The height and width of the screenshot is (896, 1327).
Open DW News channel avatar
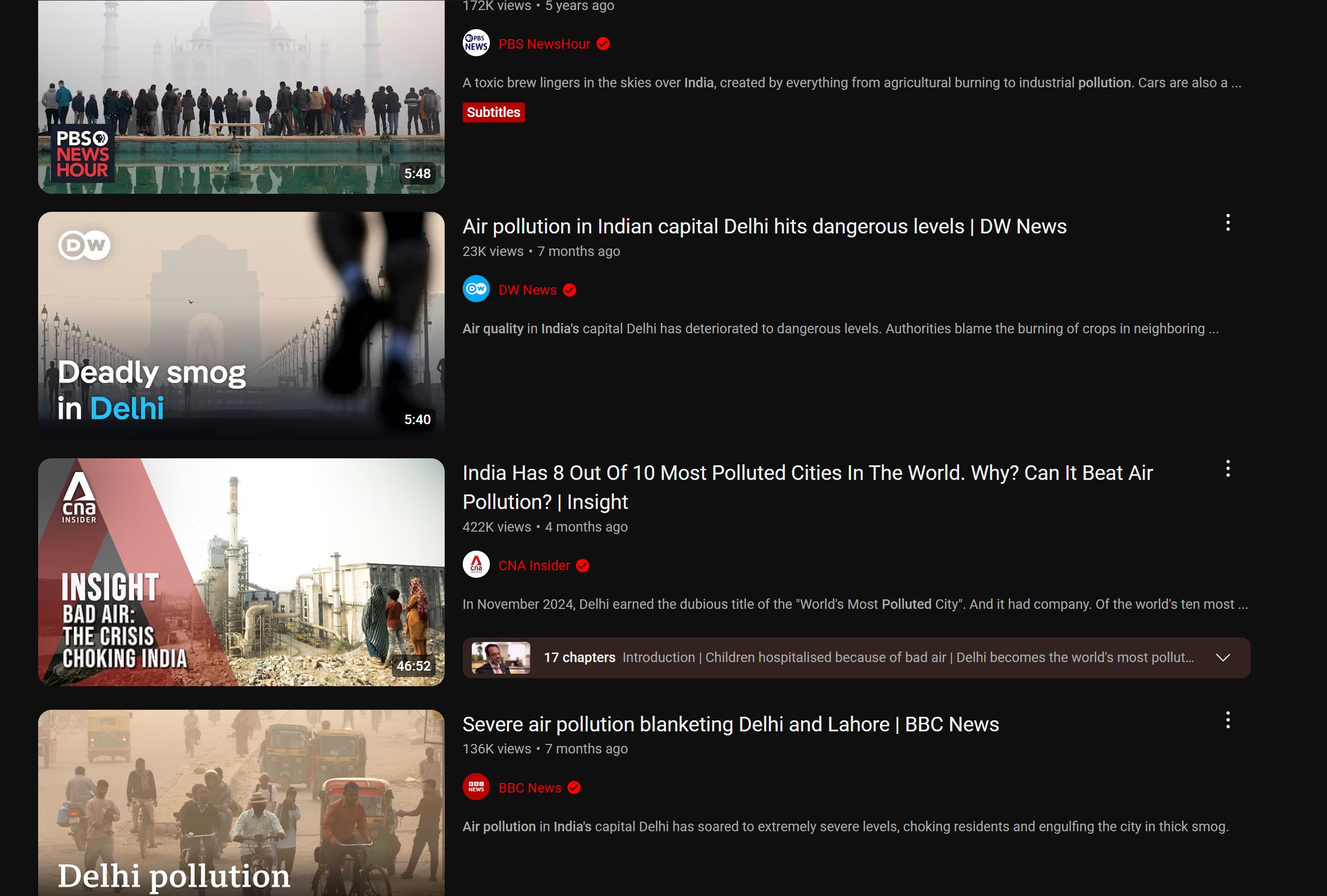(476, 290)
